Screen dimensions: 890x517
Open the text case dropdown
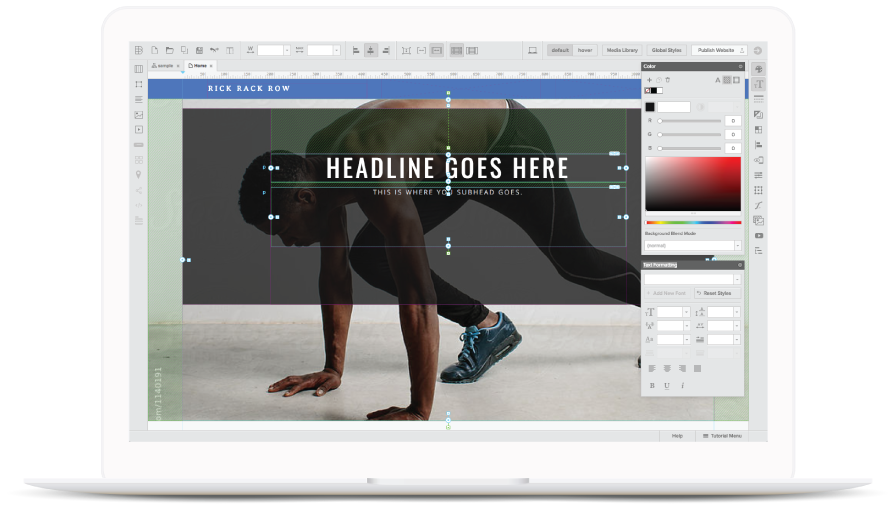pyautogui.click(x=686, y=339)
